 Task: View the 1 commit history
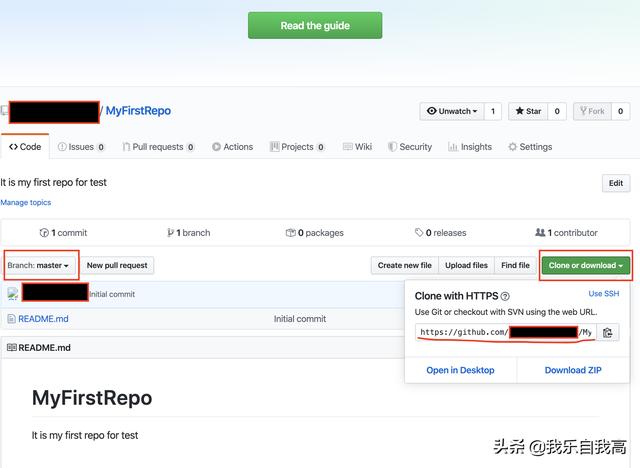[63, 233]
